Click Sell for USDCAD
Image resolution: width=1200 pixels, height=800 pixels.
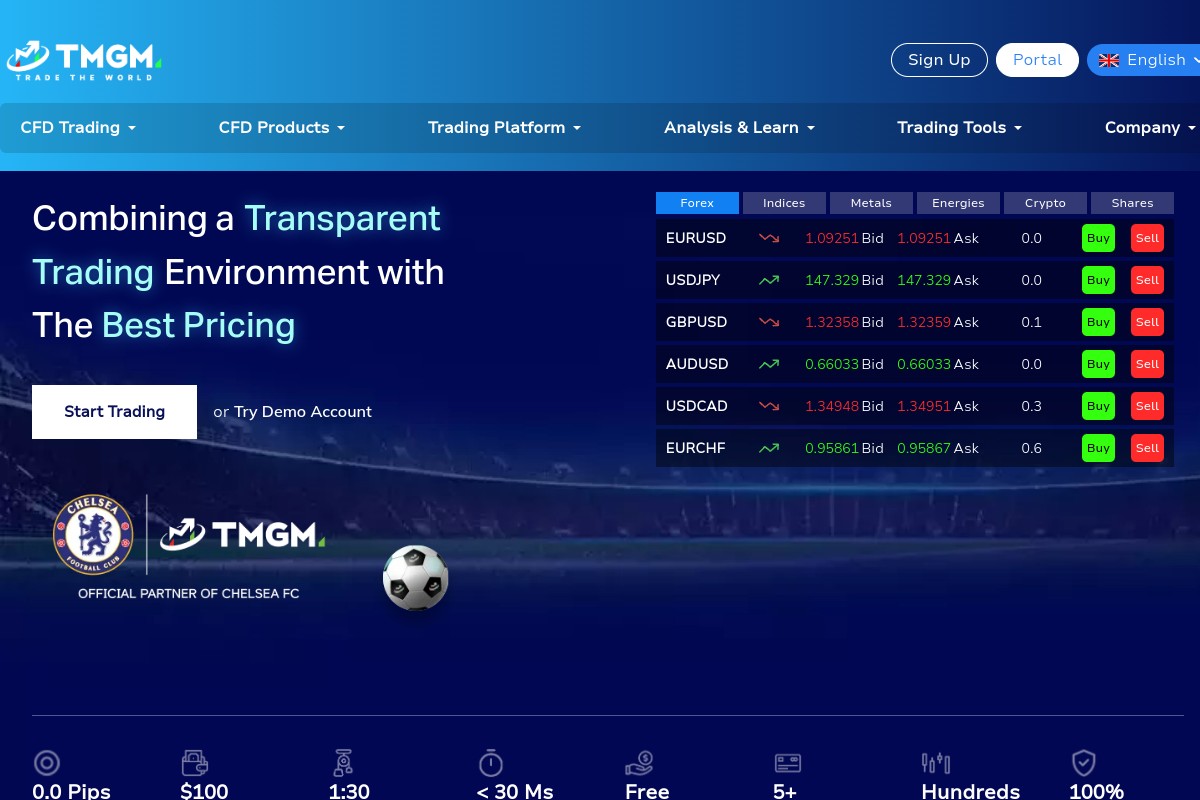tap(1148, 406)
